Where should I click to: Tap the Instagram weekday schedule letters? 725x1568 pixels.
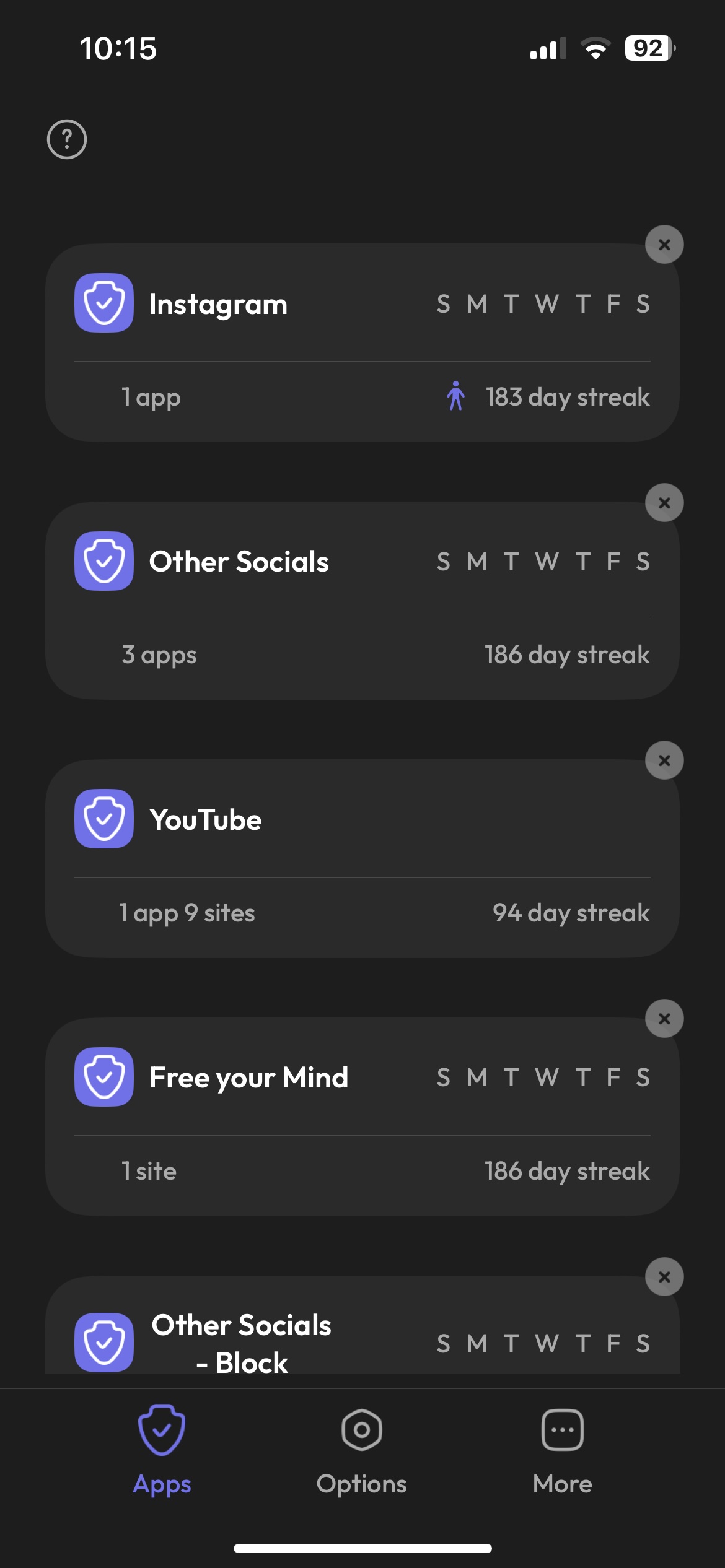click(x=543, y=304)
